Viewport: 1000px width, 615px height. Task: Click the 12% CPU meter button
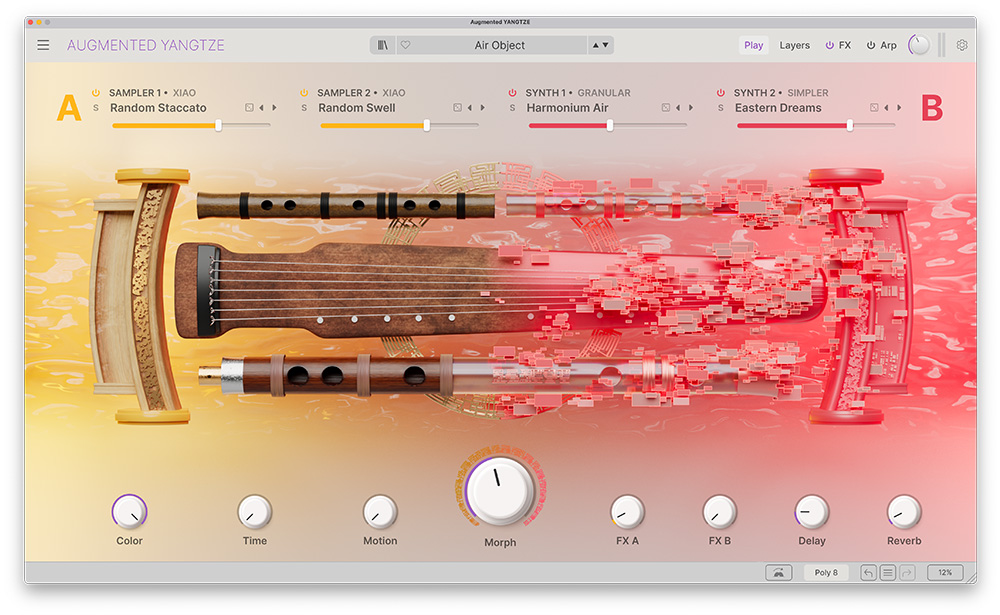click(x=945, y=573)
